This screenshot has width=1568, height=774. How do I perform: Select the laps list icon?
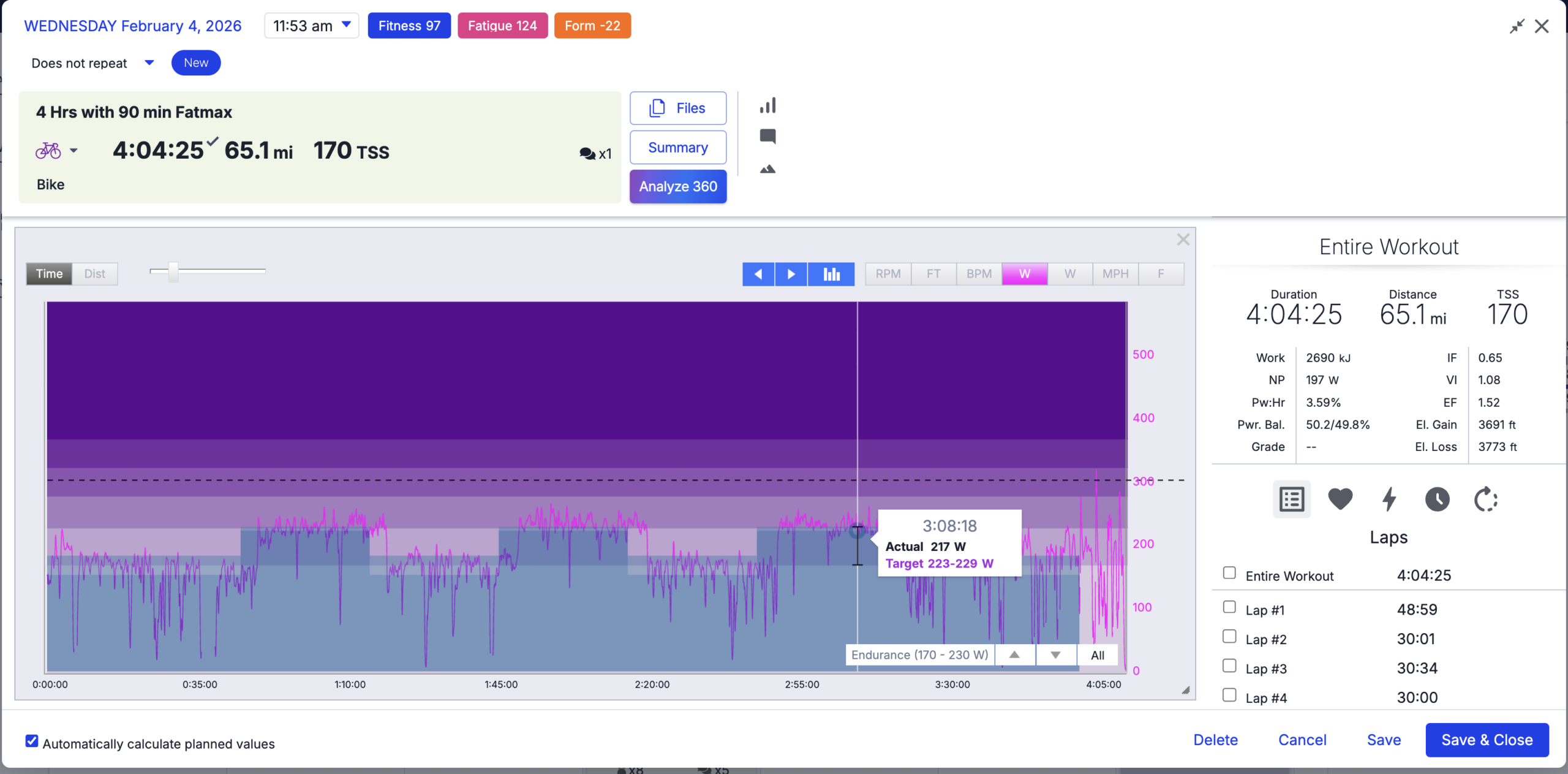click(x=1292, y=499)
